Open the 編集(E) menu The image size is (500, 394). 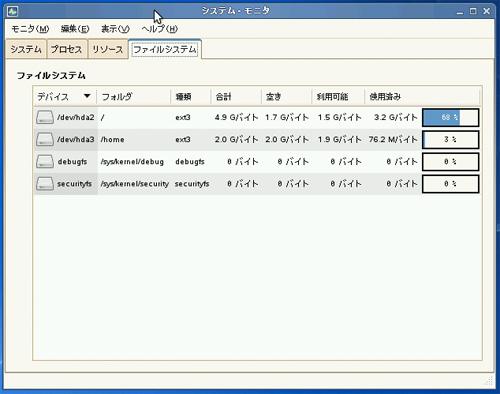point(75,29)
